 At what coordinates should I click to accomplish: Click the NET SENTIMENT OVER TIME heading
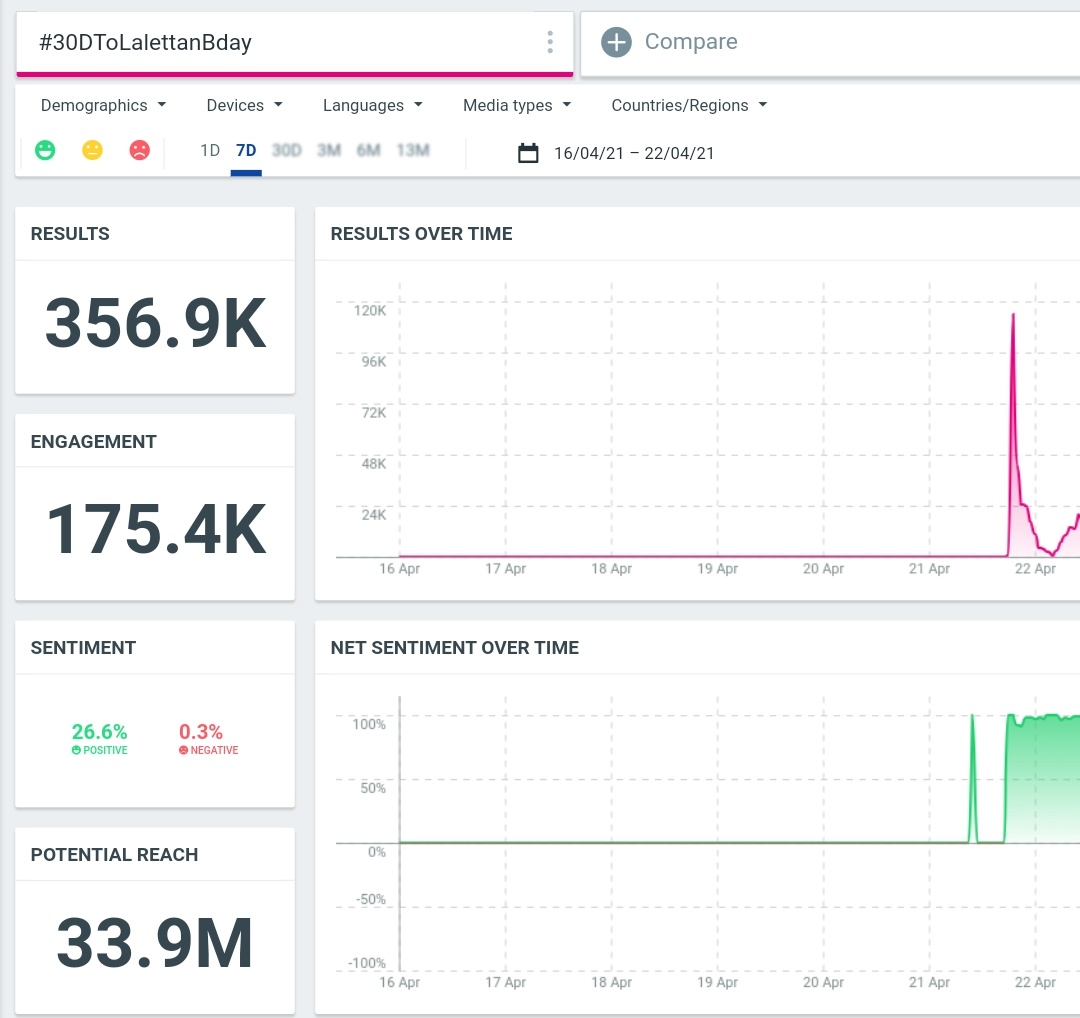pyautogui.click(x=455, y=648)
